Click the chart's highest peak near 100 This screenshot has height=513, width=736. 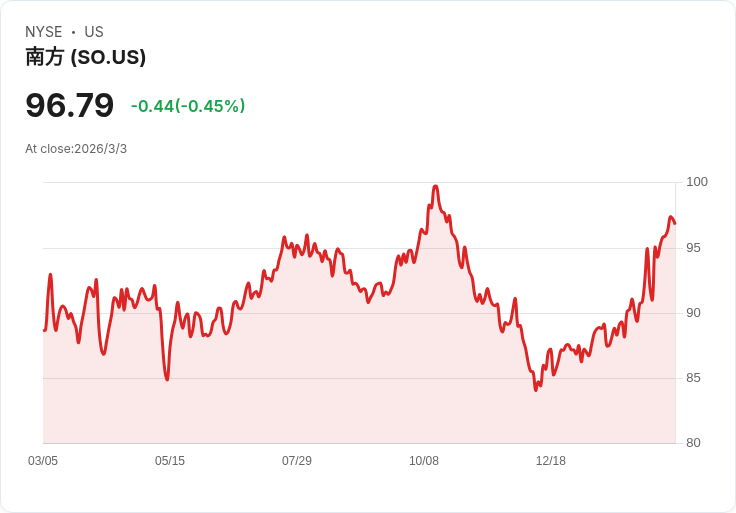[x=435, y=186]
